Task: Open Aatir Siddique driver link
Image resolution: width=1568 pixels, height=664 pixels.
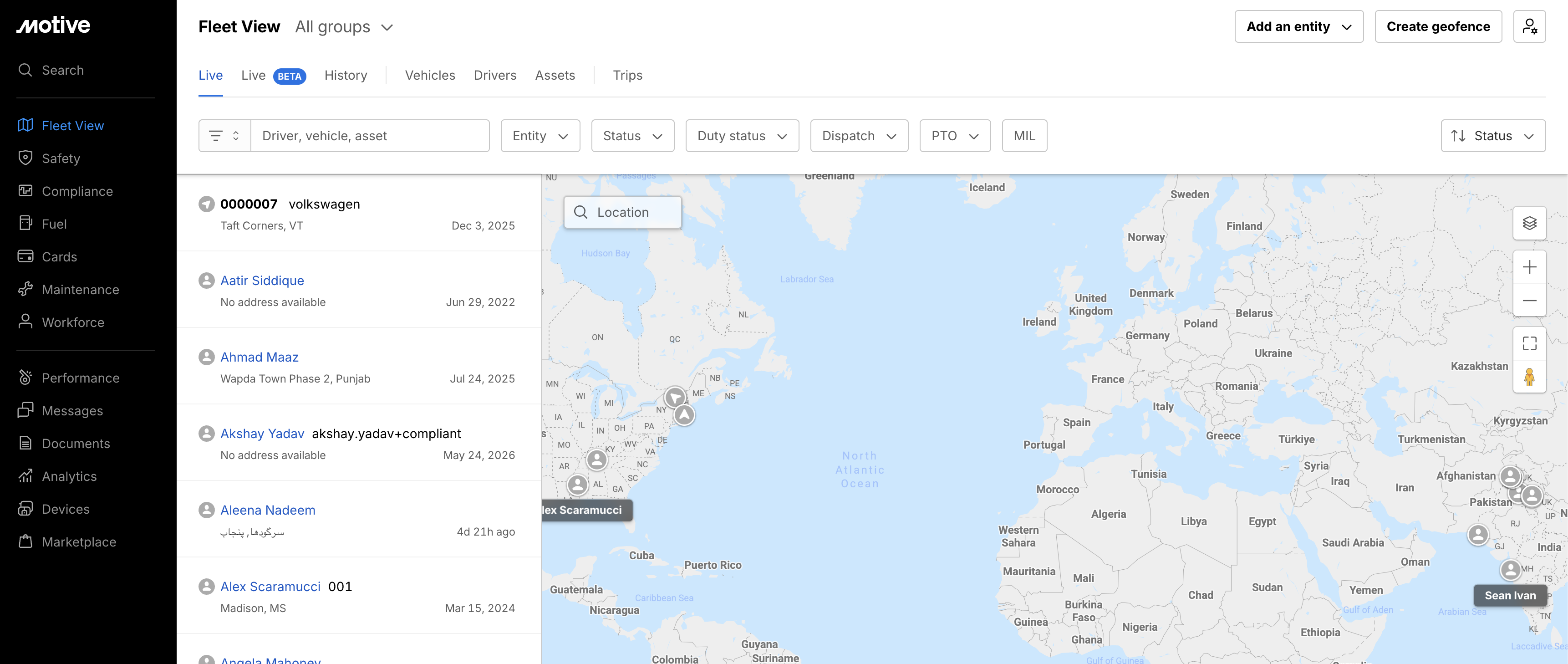Action: point(262,281)
